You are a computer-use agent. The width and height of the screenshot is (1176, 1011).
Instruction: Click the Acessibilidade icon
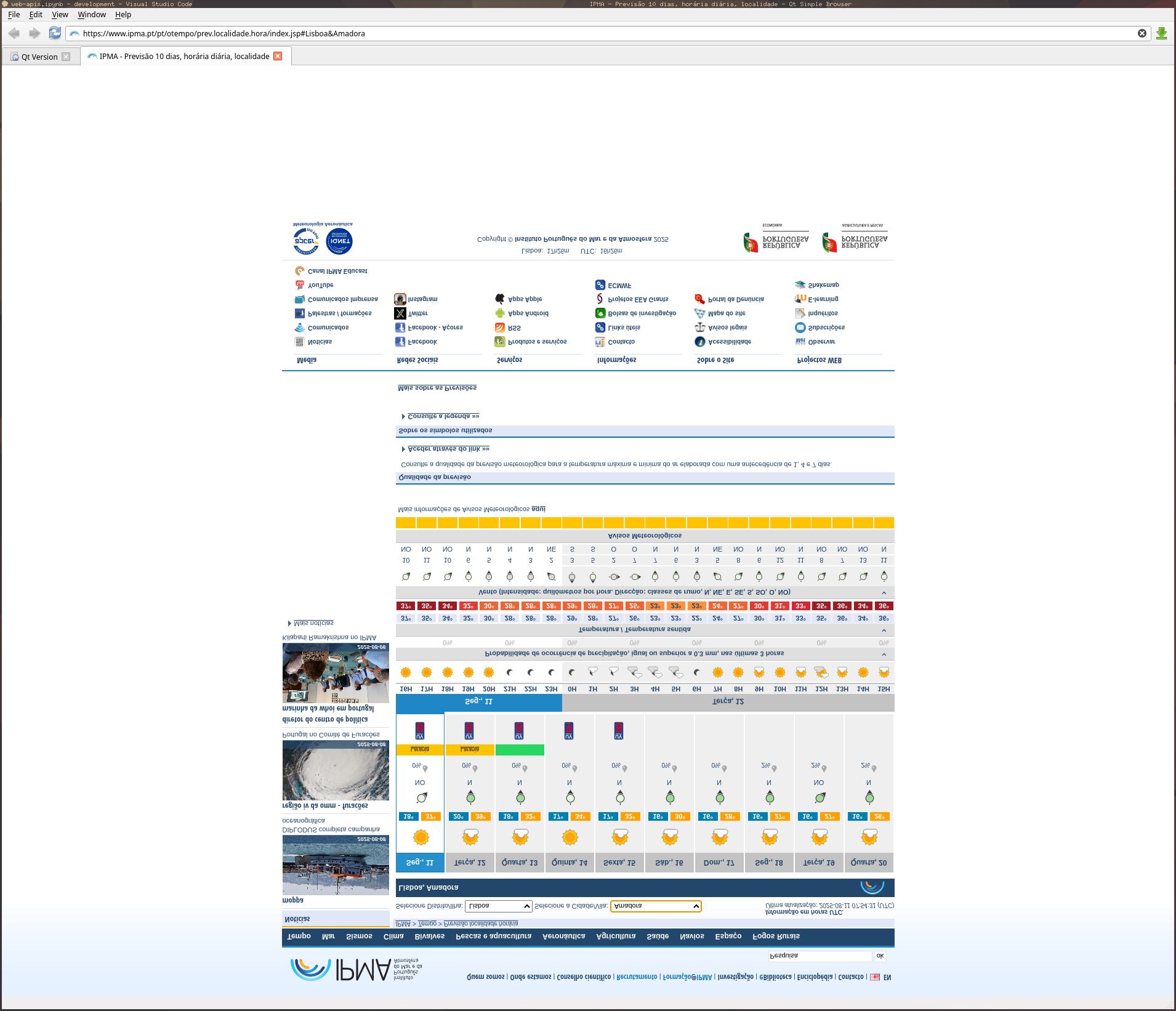tap(699, 341)
